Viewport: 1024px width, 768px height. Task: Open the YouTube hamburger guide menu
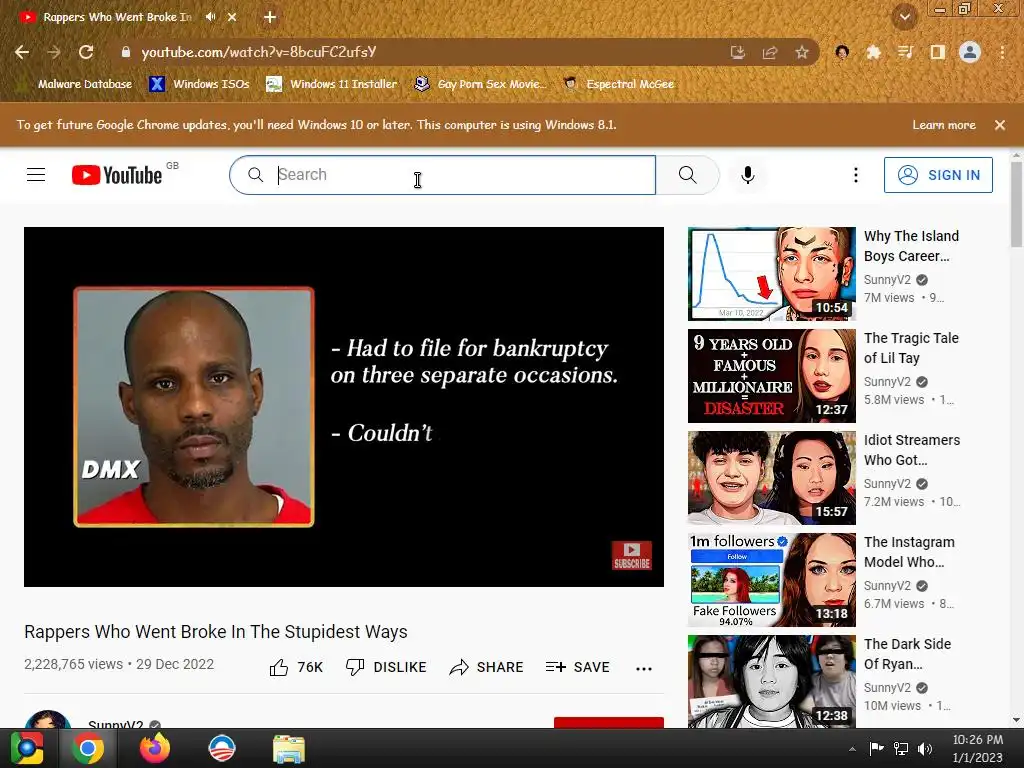(x=36, y=175)
